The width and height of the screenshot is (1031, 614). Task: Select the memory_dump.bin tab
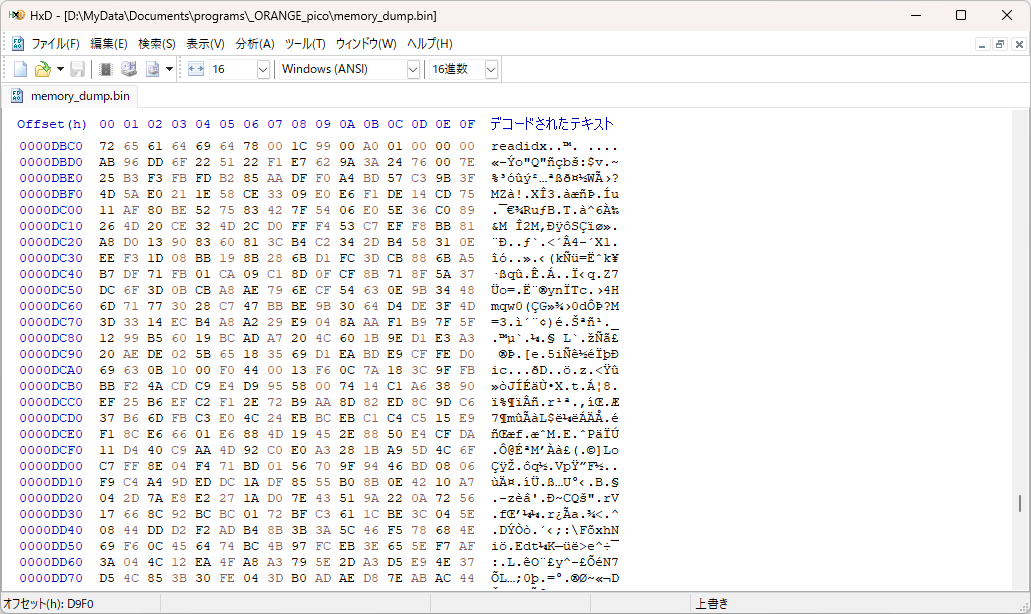[71, 96]
